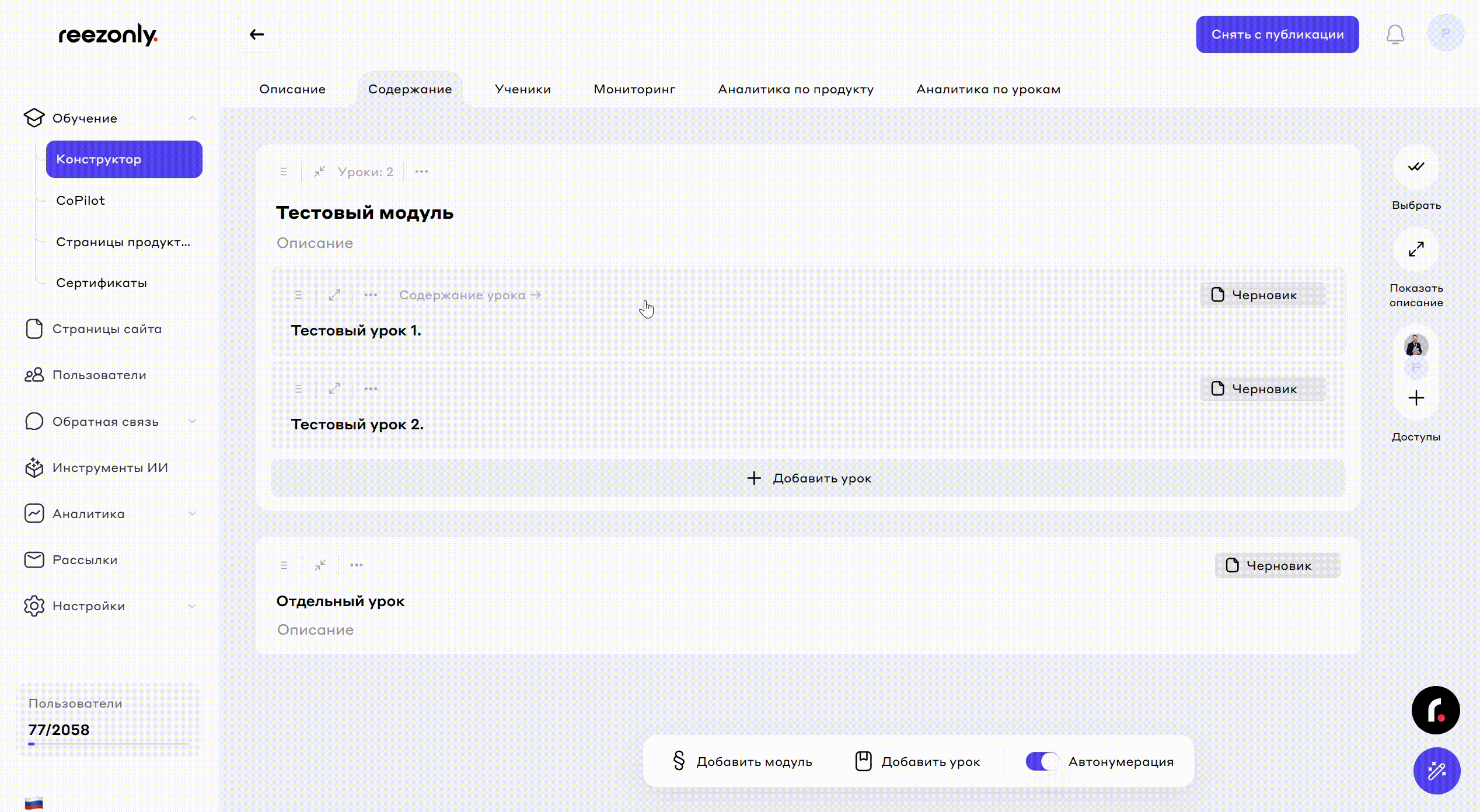Viewport: 1480px width, 812px height.
Task: Click the Пользователи 77/2058 progress bar
Action: click(x=109, y=744)
